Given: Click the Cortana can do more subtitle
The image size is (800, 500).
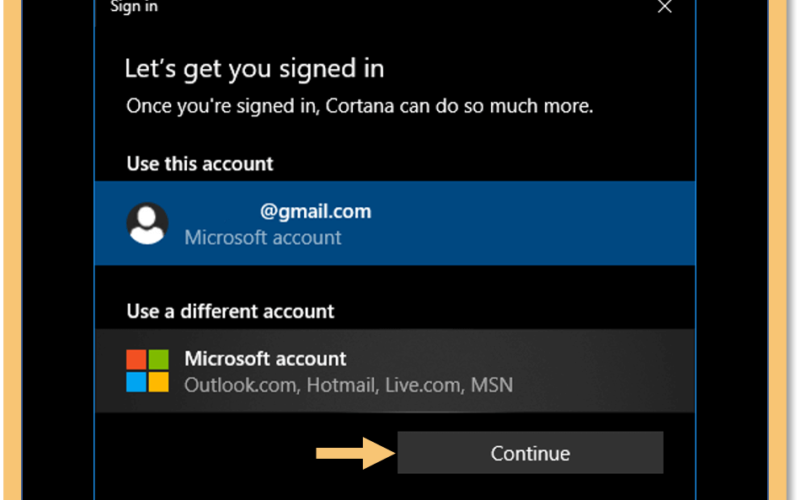Looking at the screenshot, I should (x=360, y=106).
